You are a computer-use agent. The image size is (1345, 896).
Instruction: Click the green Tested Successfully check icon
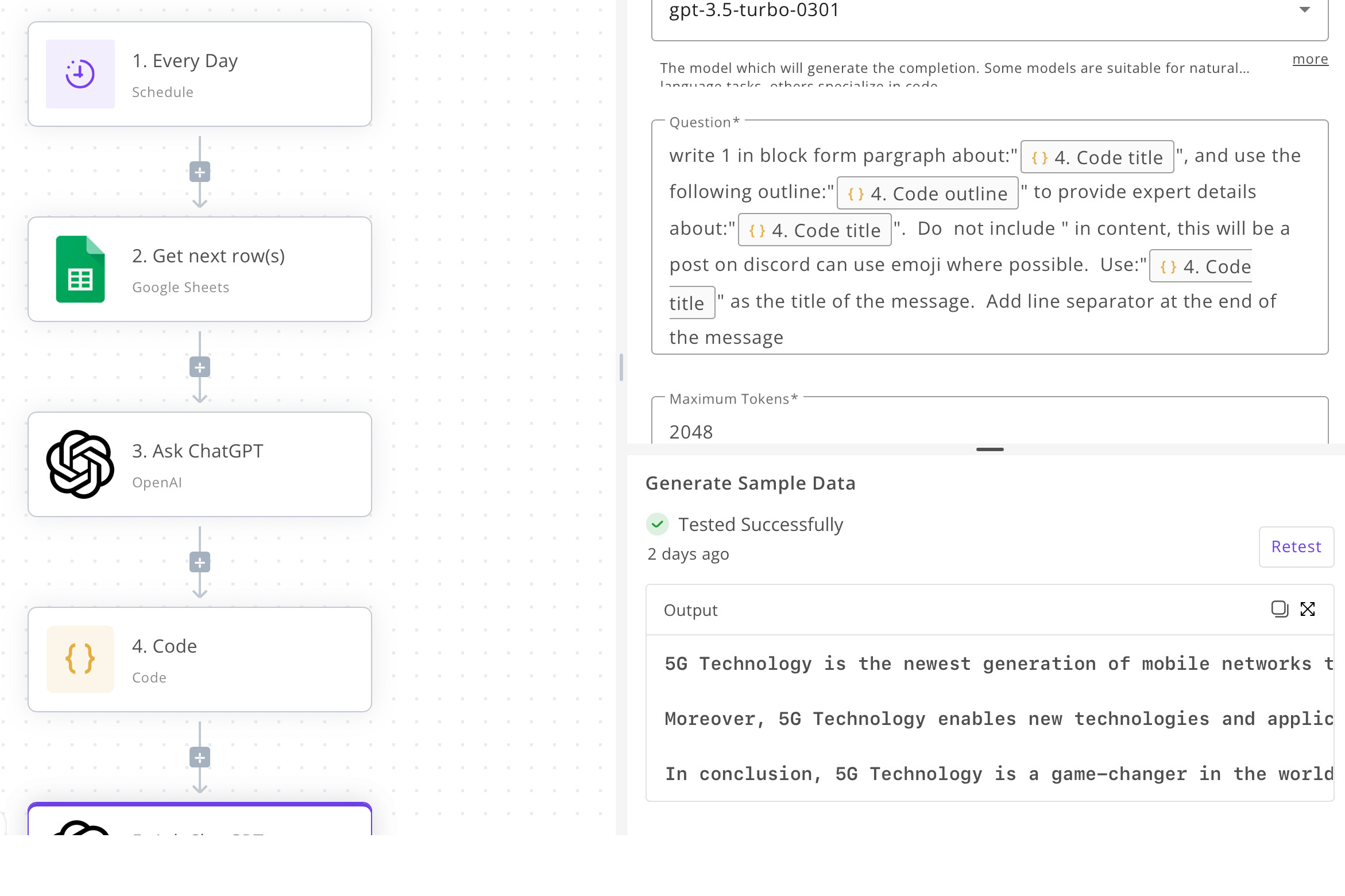pos(658,524)
